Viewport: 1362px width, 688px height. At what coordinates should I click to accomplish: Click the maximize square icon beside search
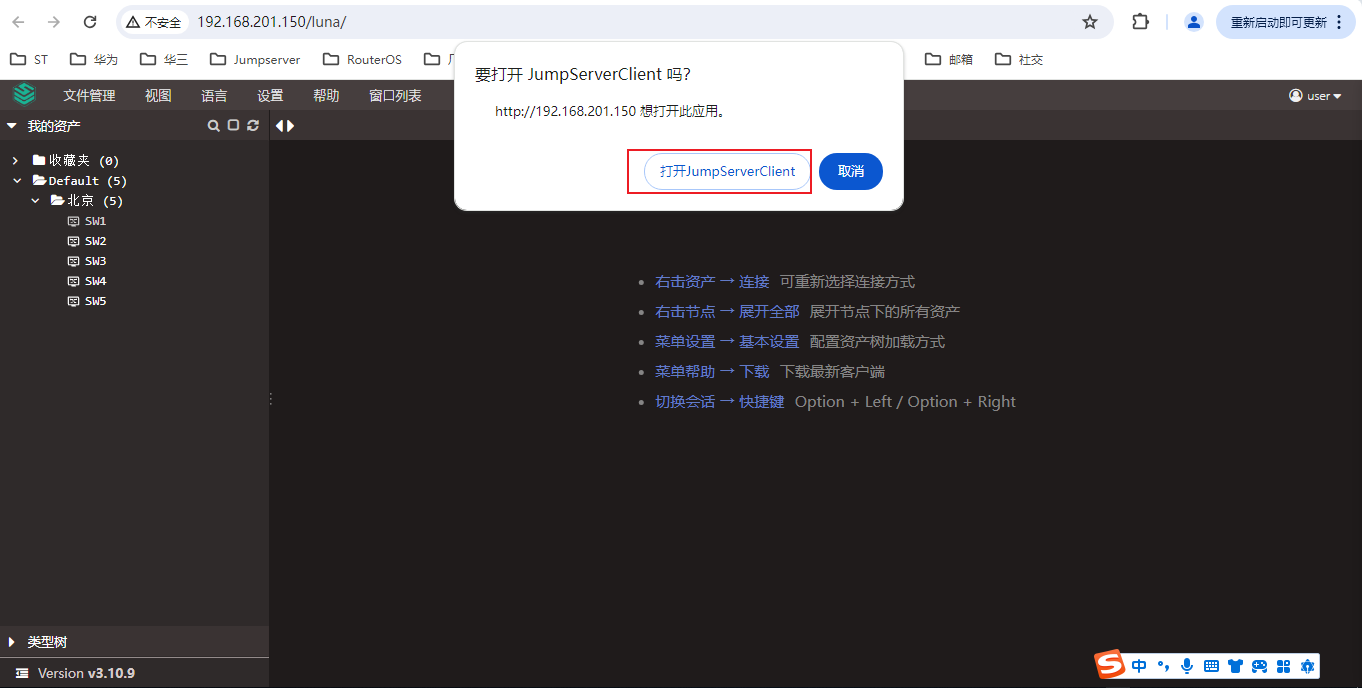coord(232,126)
